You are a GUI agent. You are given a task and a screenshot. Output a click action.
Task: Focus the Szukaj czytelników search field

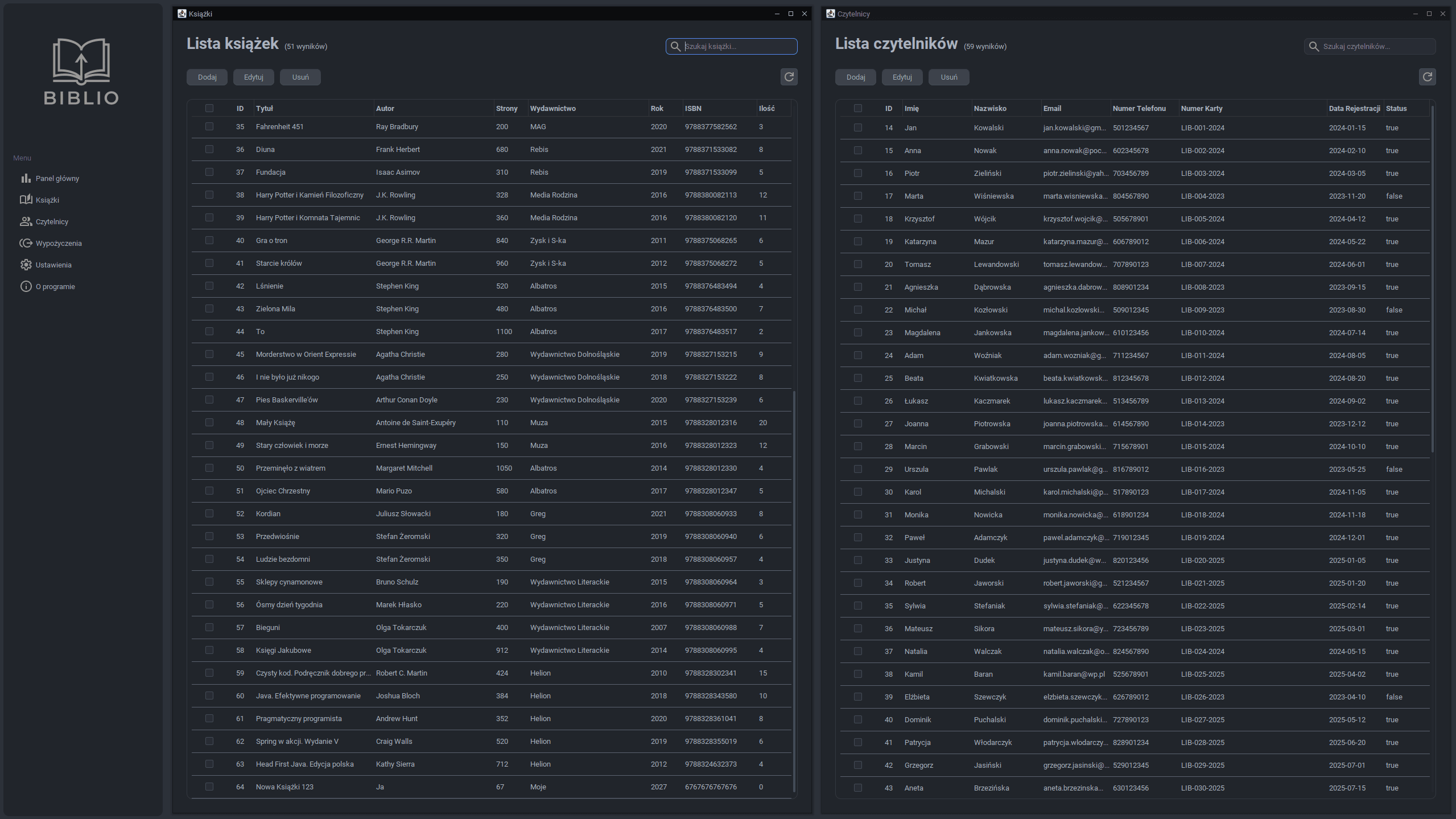click(1370, 46)
